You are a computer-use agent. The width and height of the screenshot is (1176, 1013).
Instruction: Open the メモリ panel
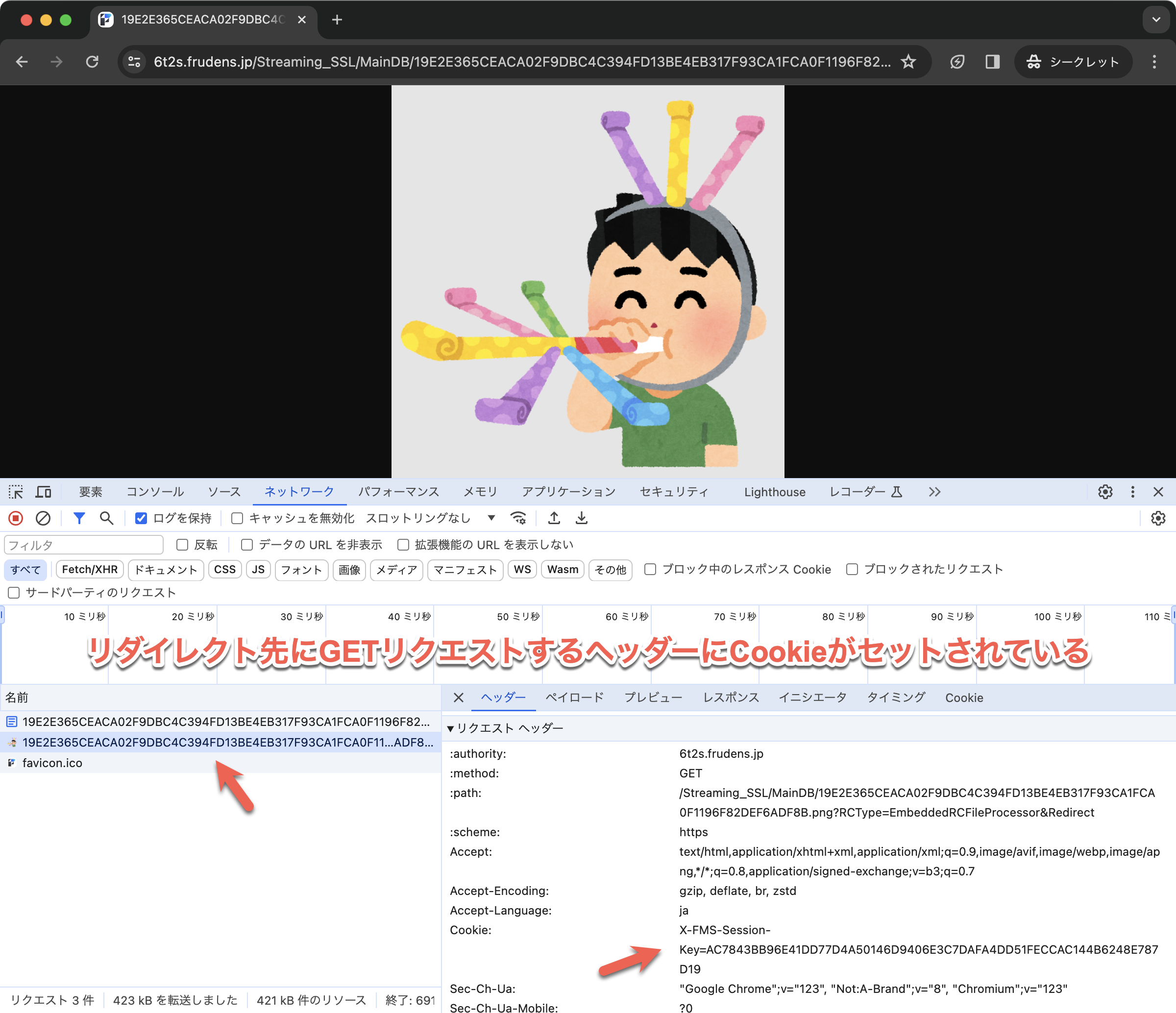click(x=480, y=492)
